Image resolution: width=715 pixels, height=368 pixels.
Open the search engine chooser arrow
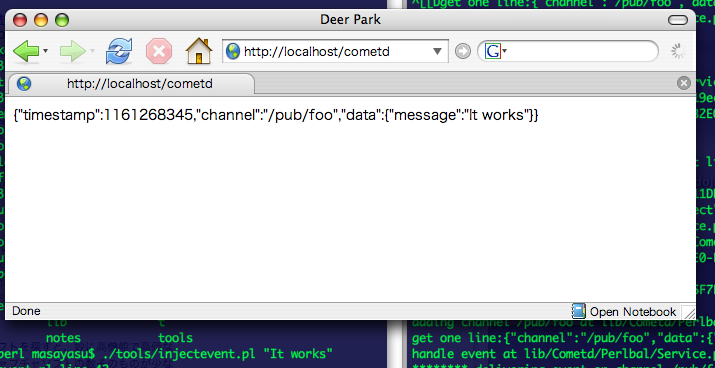coord(505,51)
